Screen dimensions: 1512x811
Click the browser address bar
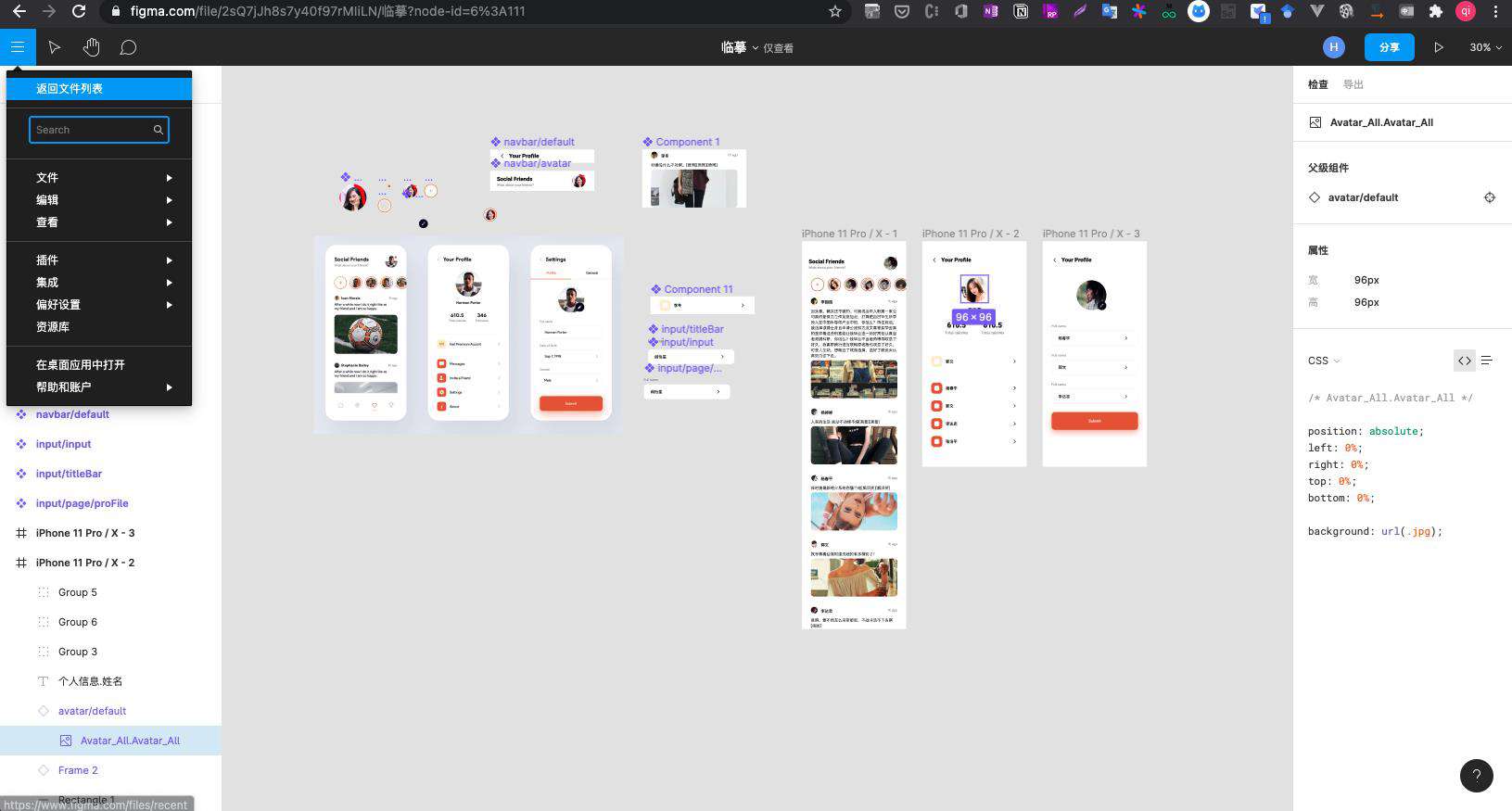point(473,11)
